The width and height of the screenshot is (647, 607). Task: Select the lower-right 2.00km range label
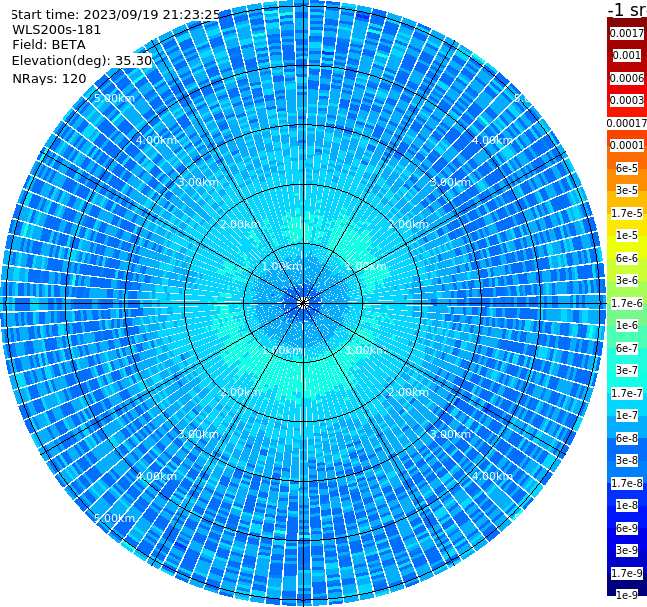point(409,392)
